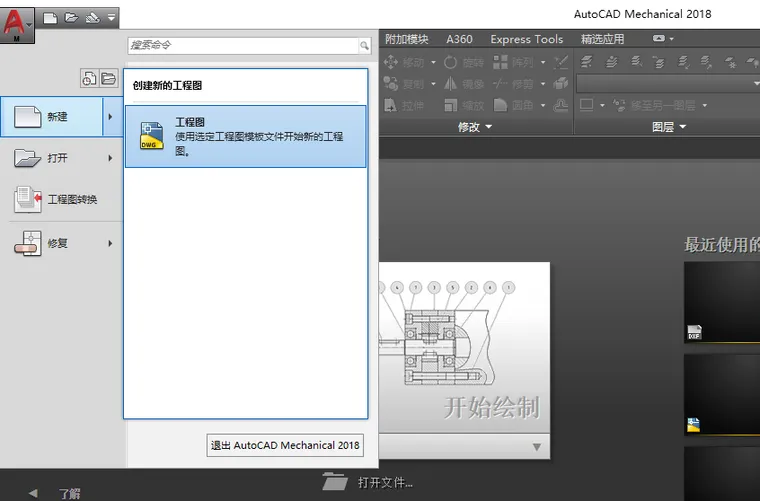Click the sheet set icon in quick access

coord(92,18)
